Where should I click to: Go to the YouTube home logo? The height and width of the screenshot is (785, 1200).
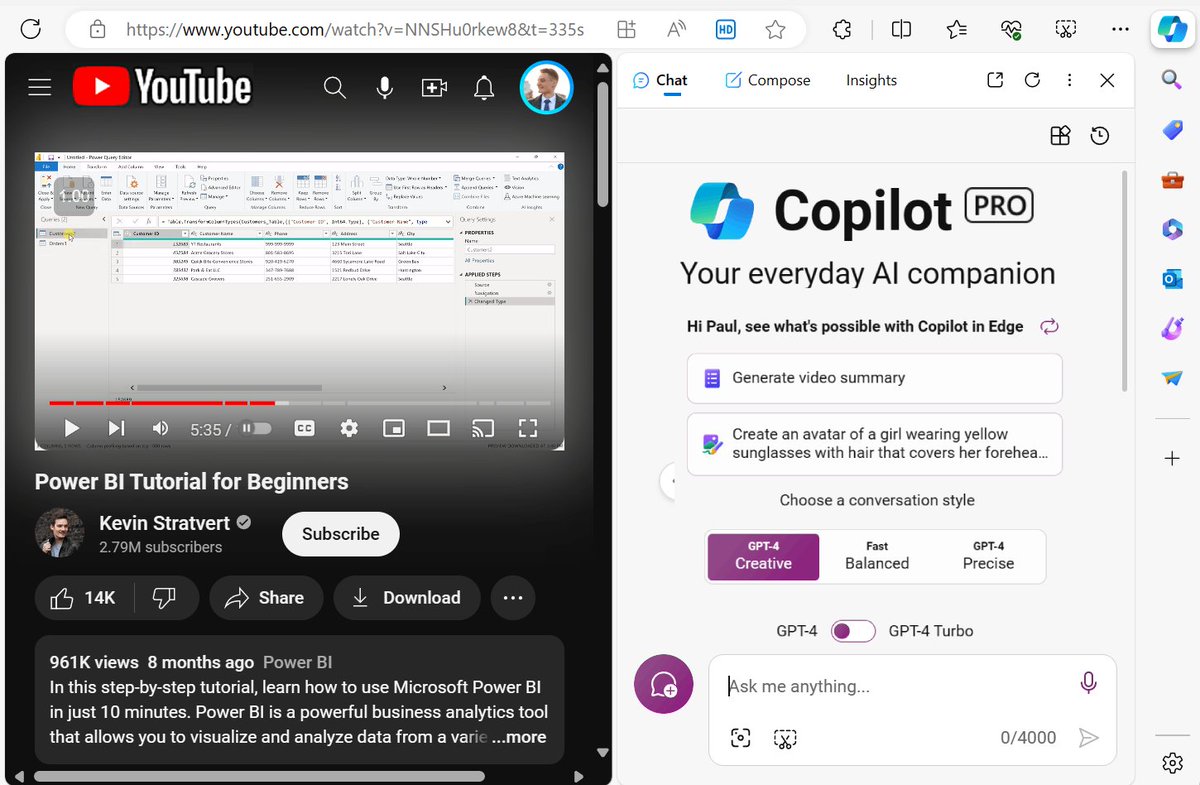tap(162, 88)
